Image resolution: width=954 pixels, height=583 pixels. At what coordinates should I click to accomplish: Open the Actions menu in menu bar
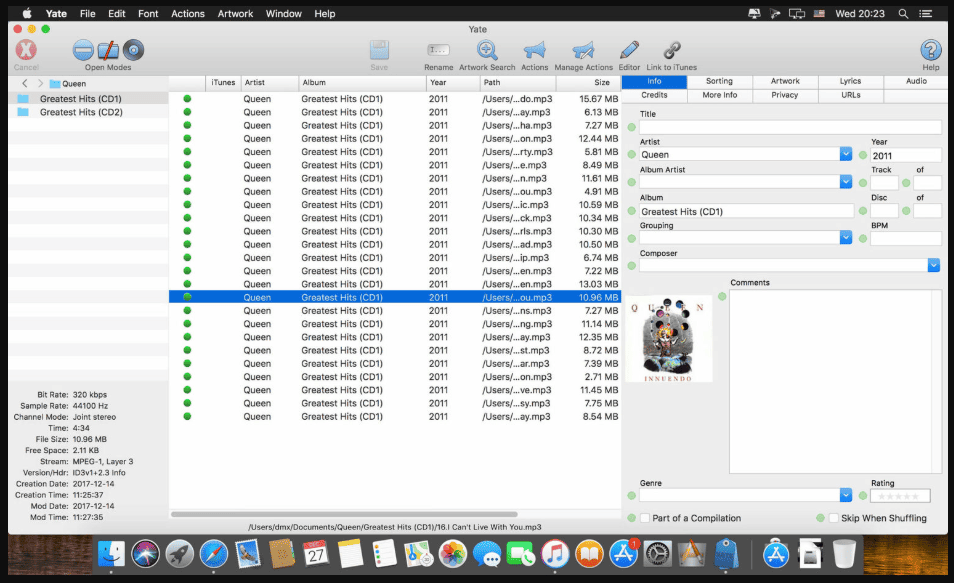187,13
